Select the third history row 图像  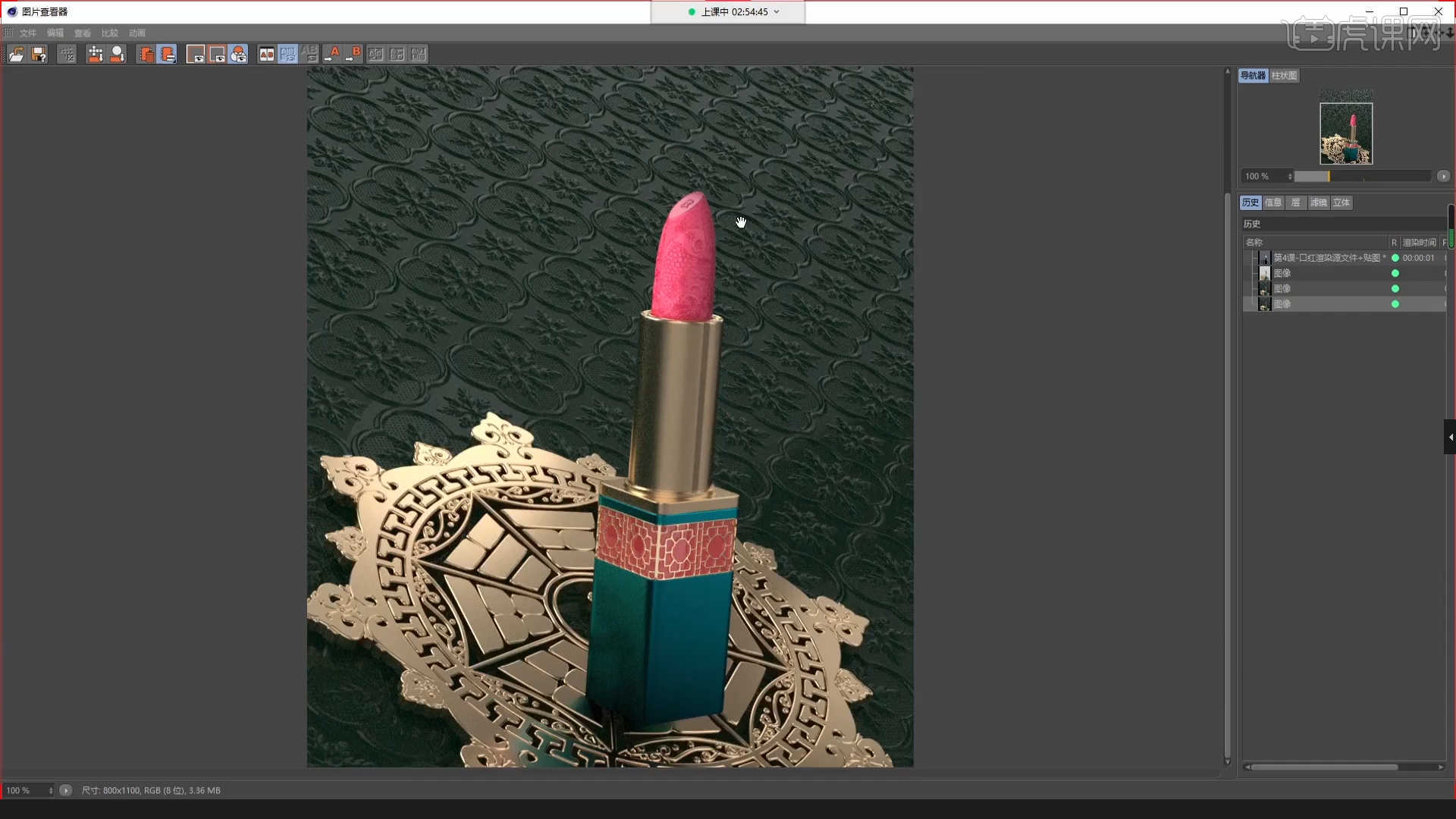click(1345, 288)
